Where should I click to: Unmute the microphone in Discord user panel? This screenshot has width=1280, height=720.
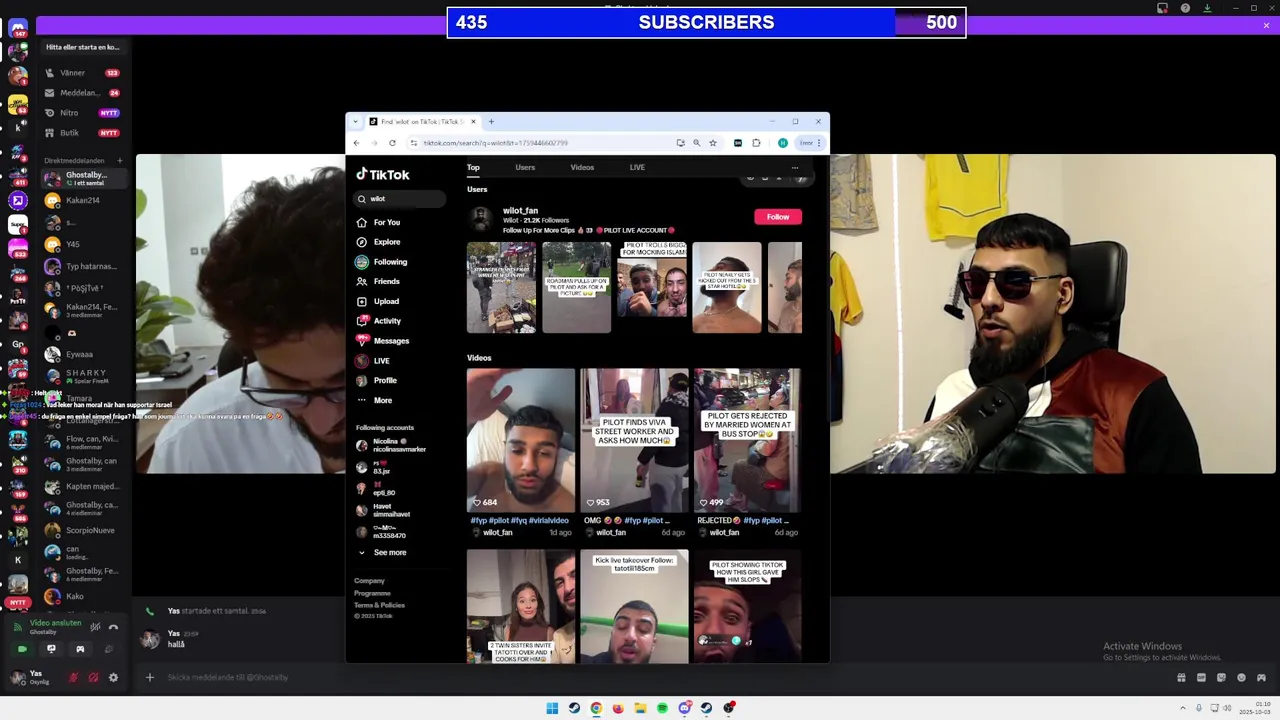pos(73,677)
